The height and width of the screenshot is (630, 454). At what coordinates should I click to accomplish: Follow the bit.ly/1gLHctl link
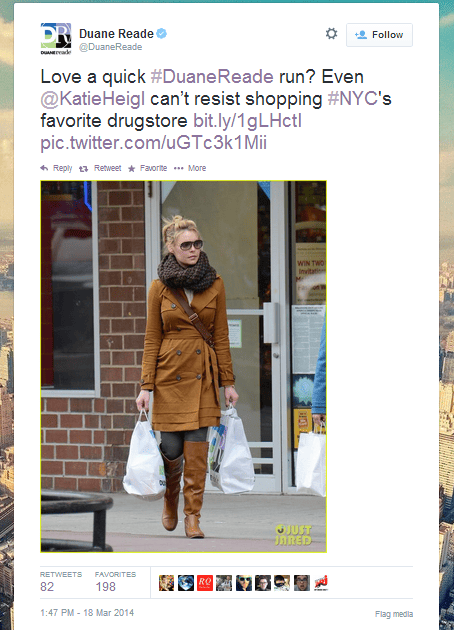[x=247, y=121]
